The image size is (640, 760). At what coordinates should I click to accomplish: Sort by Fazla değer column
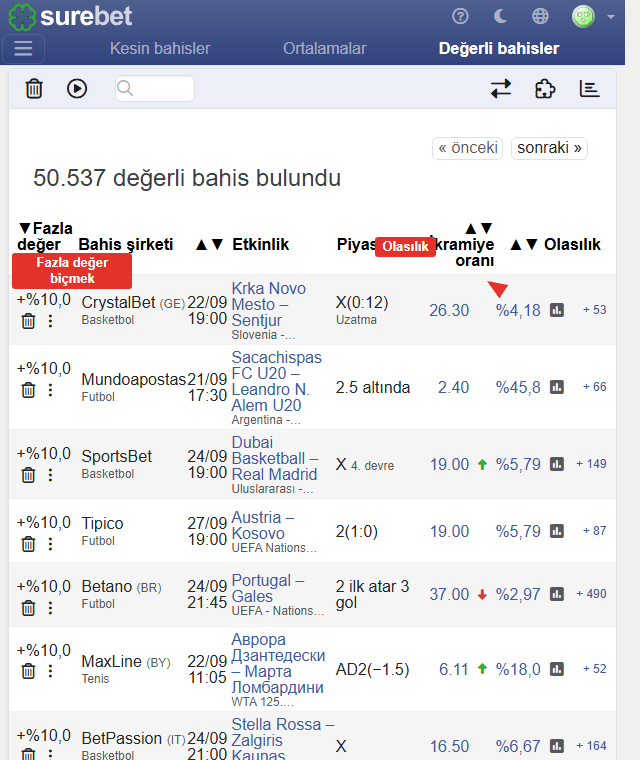pyautogui.click(x=45, y=236)
